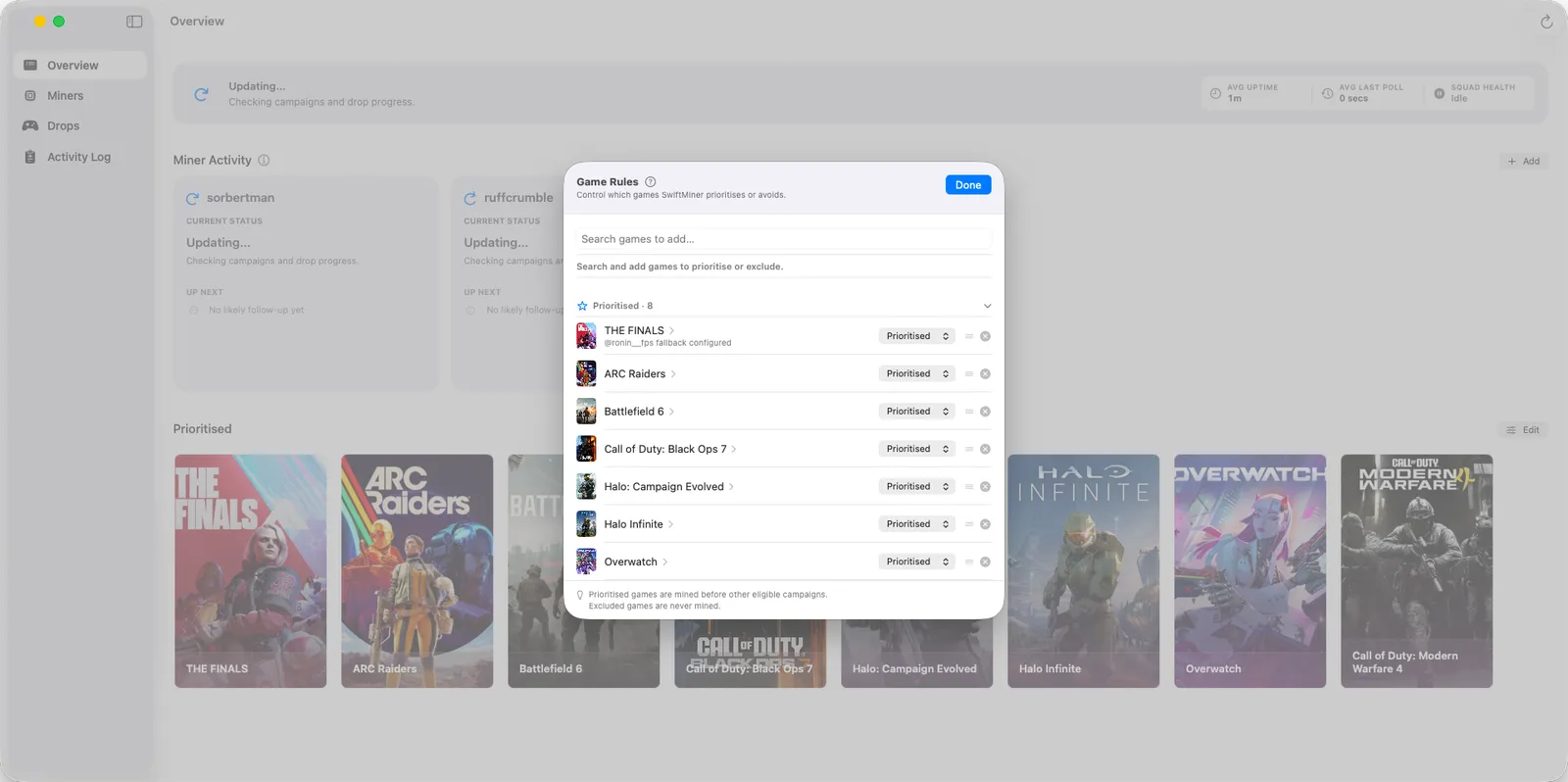Viewport: 1568px width, 782px height.
Task: Click the AVG LAST POLL stat
Action: tap(1362, 93)
